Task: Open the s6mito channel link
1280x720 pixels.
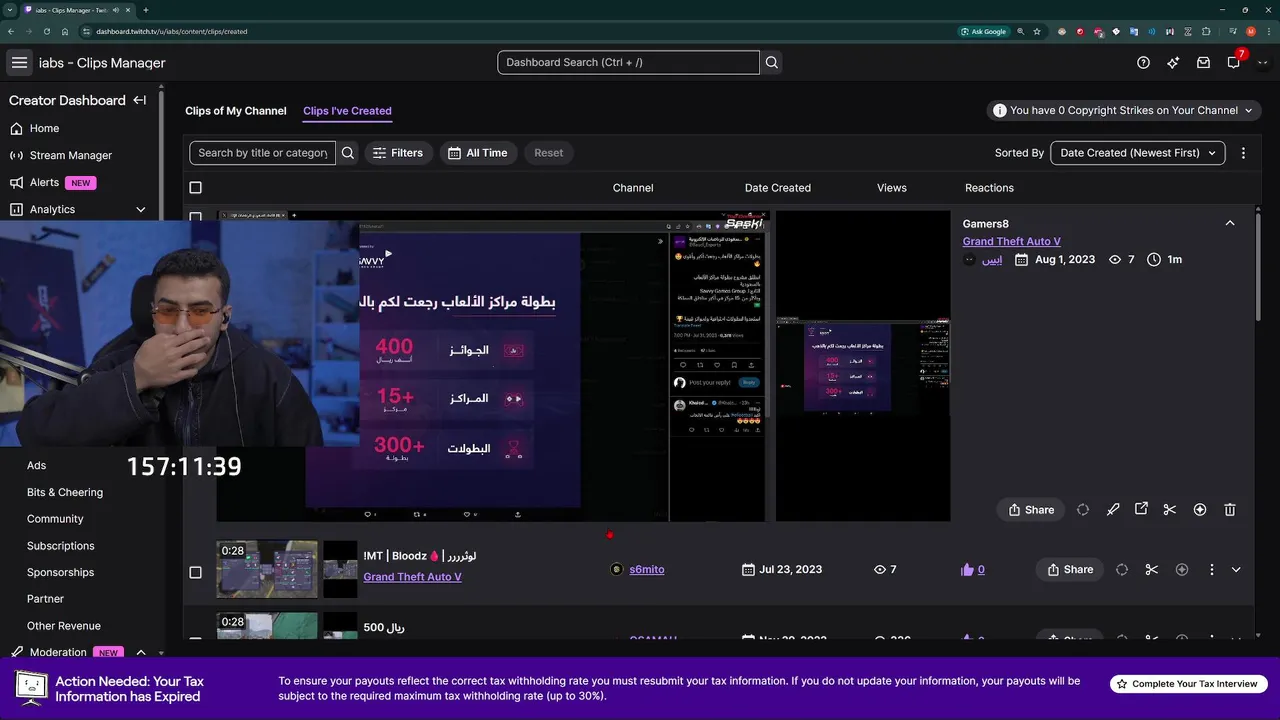Action: pos(647,569)
